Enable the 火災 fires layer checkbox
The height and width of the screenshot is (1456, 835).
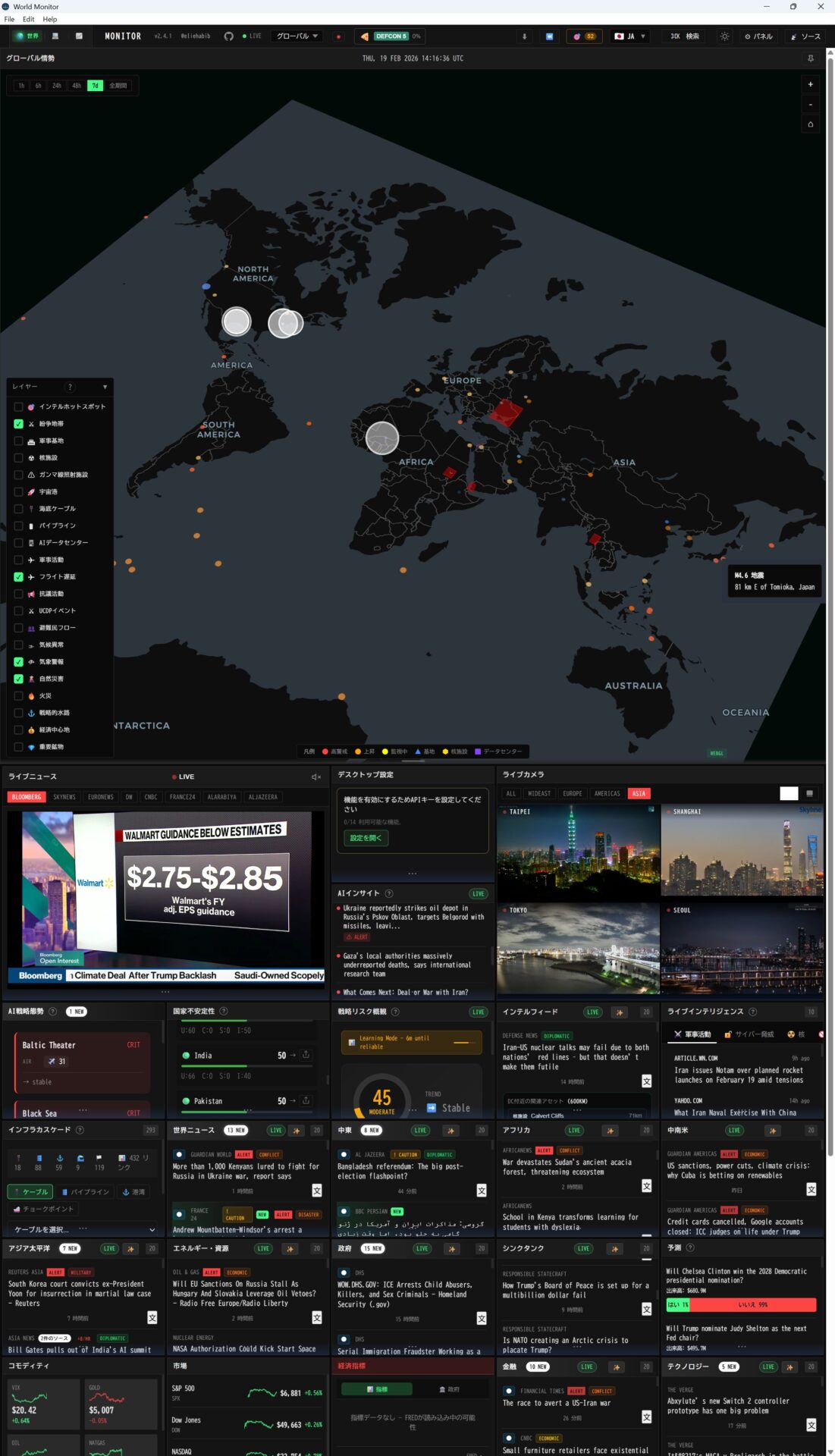pos(19,696)
